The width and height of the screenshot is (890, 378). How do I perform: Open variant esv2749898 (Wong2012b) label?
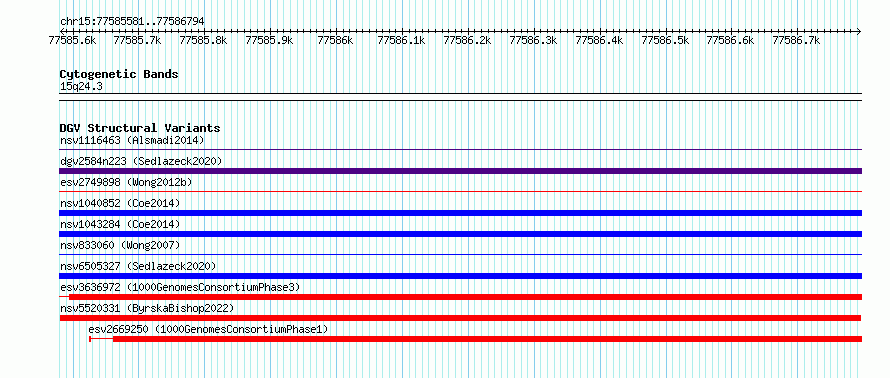click(x=126, y=182)
